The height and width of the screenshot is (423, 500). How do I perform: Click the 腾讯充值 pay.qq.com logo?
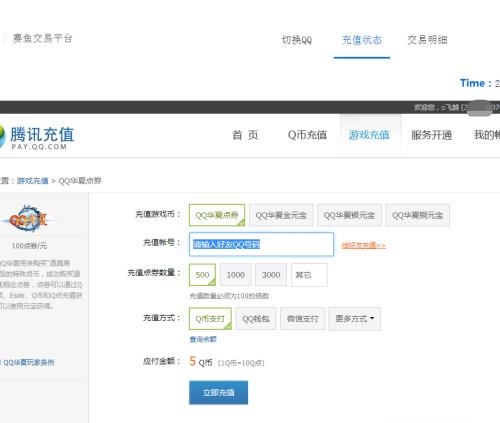(37, 138)
